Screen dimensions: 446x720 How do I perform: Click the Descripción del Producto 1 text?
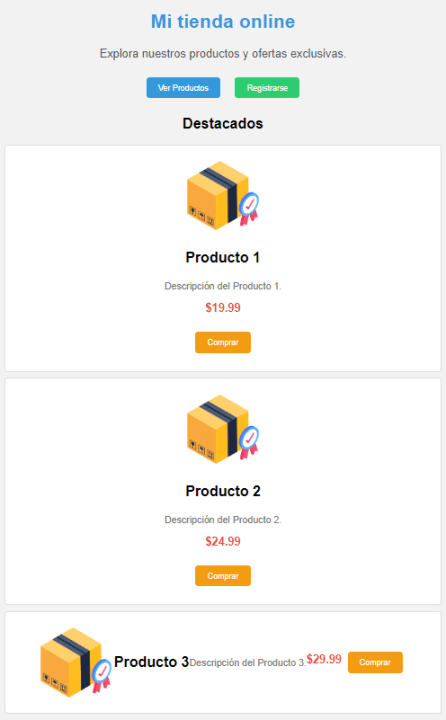click(x=223, y=286)
